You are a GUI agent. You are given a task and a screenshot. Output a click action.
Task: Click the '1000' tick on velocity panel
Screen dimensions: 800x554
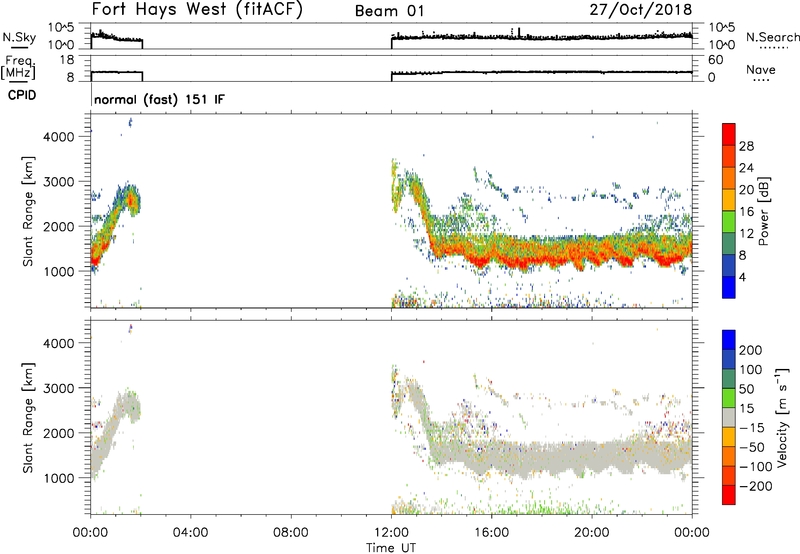(x=58, y=479)
